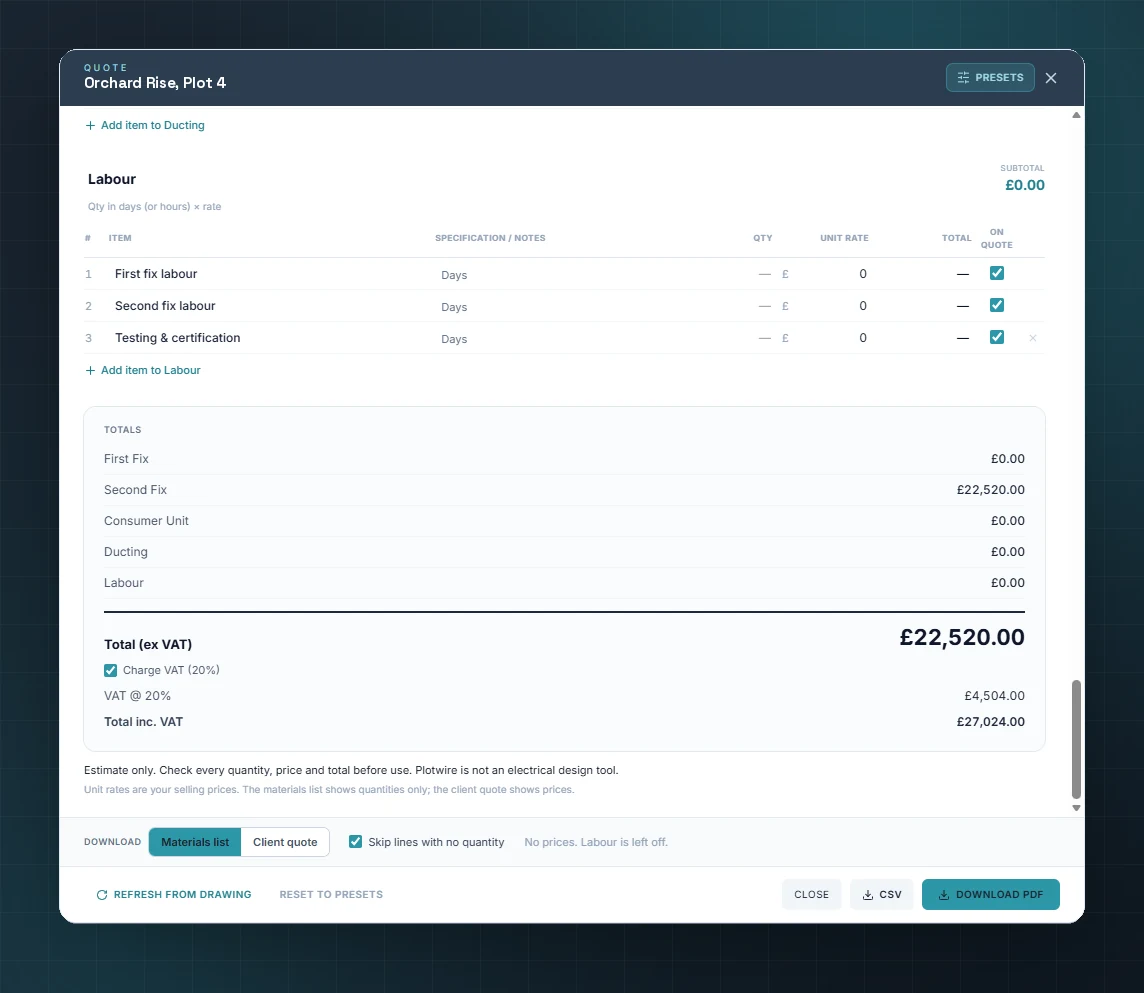Edit unit rate for Testing & certification
Image resolution: width=1144 pixels, height=993 pixels.
(x=832, y=339)
